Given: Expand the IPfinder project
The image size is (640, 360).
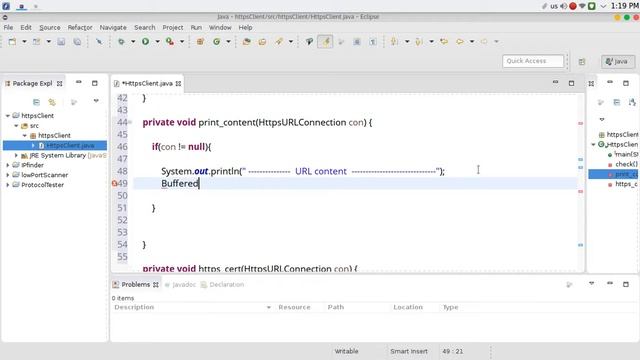Looking at the screenshot, I should click(8, 165).
